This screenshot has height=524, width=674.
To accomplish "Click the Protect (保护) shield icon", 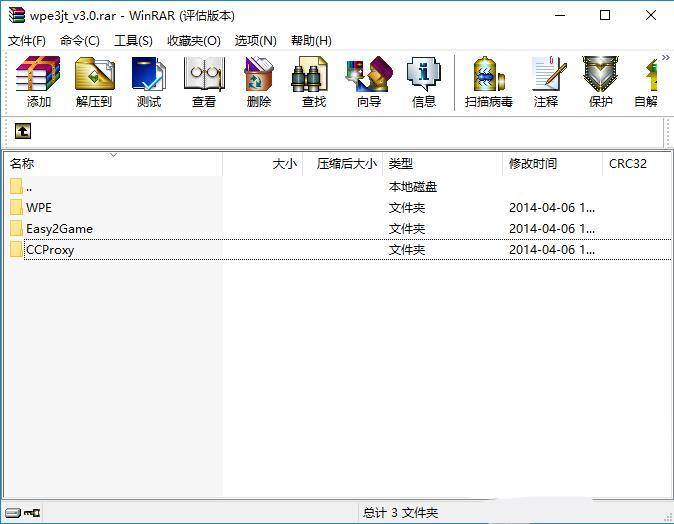I will (600, 82).
